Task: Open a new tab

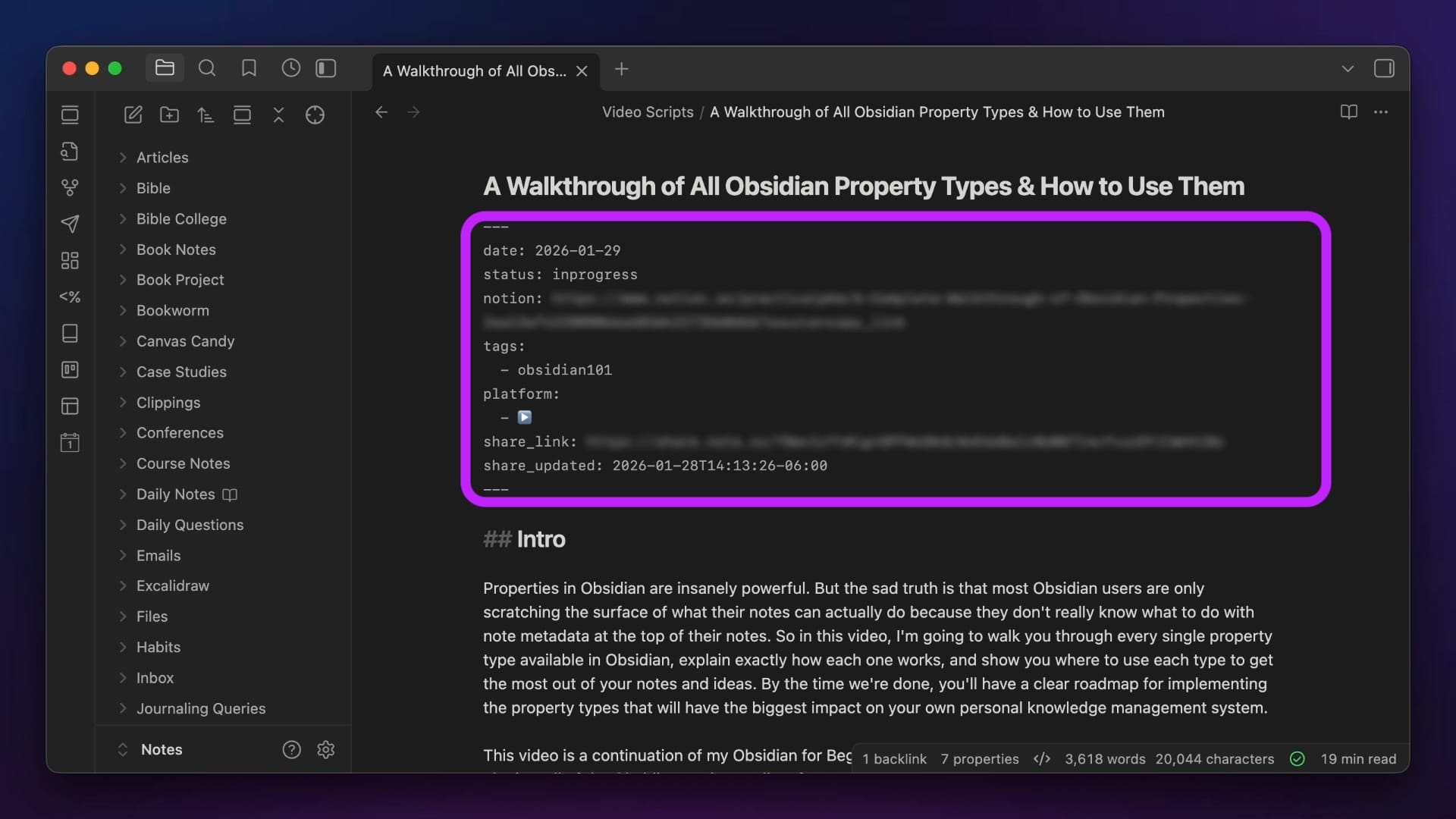Action: coord(621,69)
